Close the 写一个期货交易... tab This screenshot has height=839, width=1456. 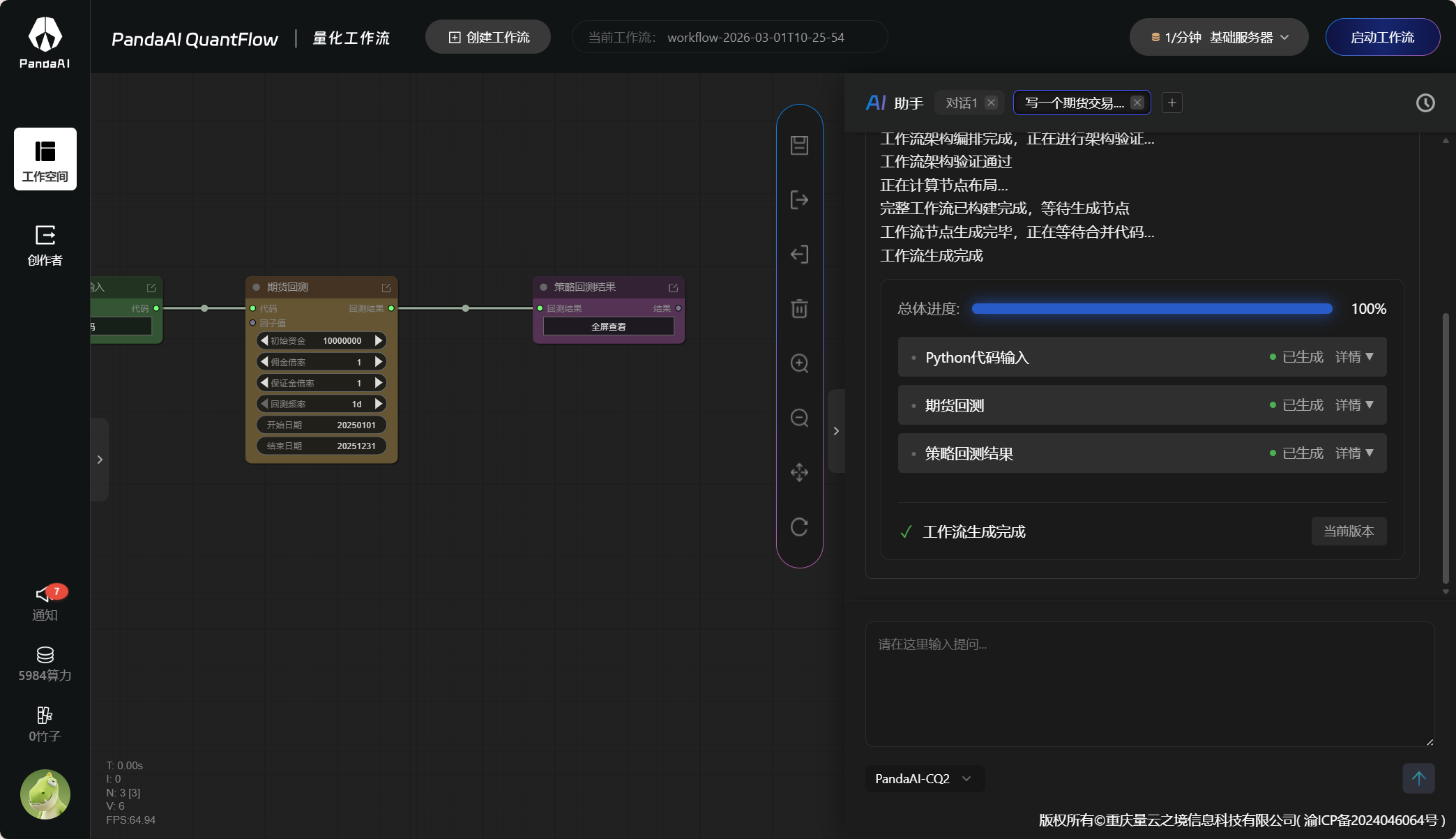click(1137, 103)
